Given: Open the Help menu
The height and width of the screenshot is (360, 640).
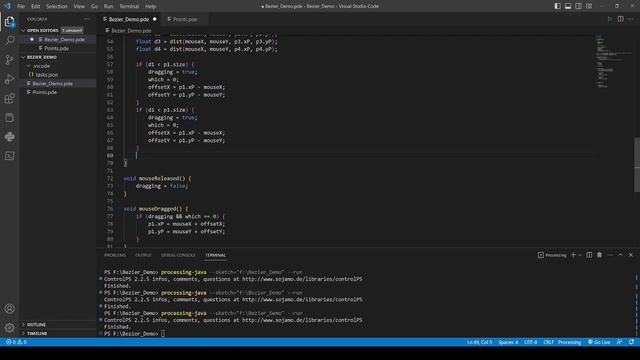Looking at the screenshot, I should (x=151, y=6).
